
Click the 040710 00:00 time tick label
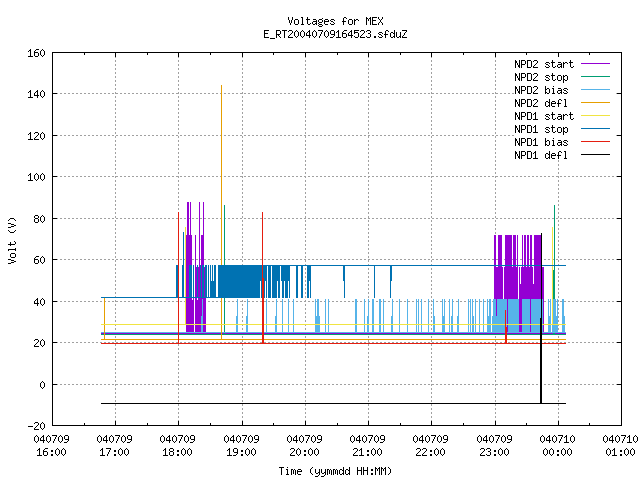558,446
